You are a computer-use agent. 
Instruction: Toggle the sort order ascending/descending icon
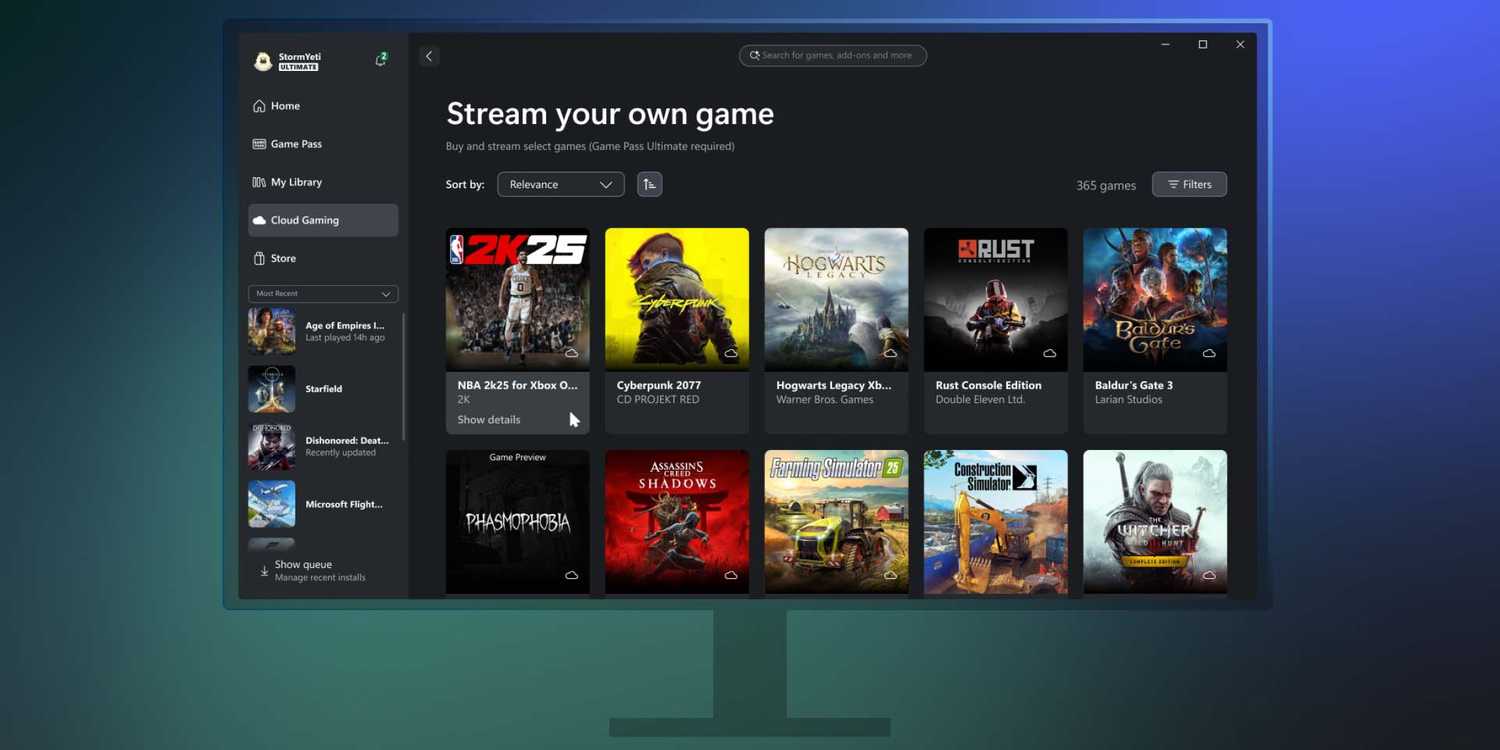tap(649, 184)
